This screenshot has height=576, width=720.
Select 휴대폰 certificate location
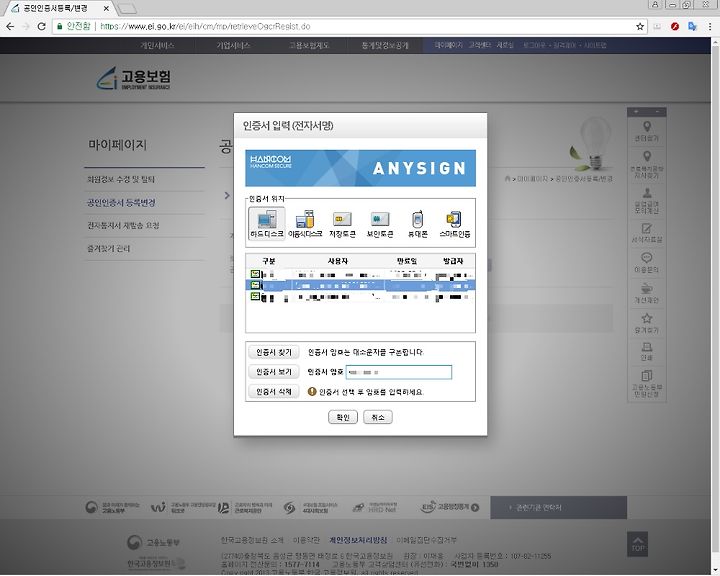tap(417, 224)
